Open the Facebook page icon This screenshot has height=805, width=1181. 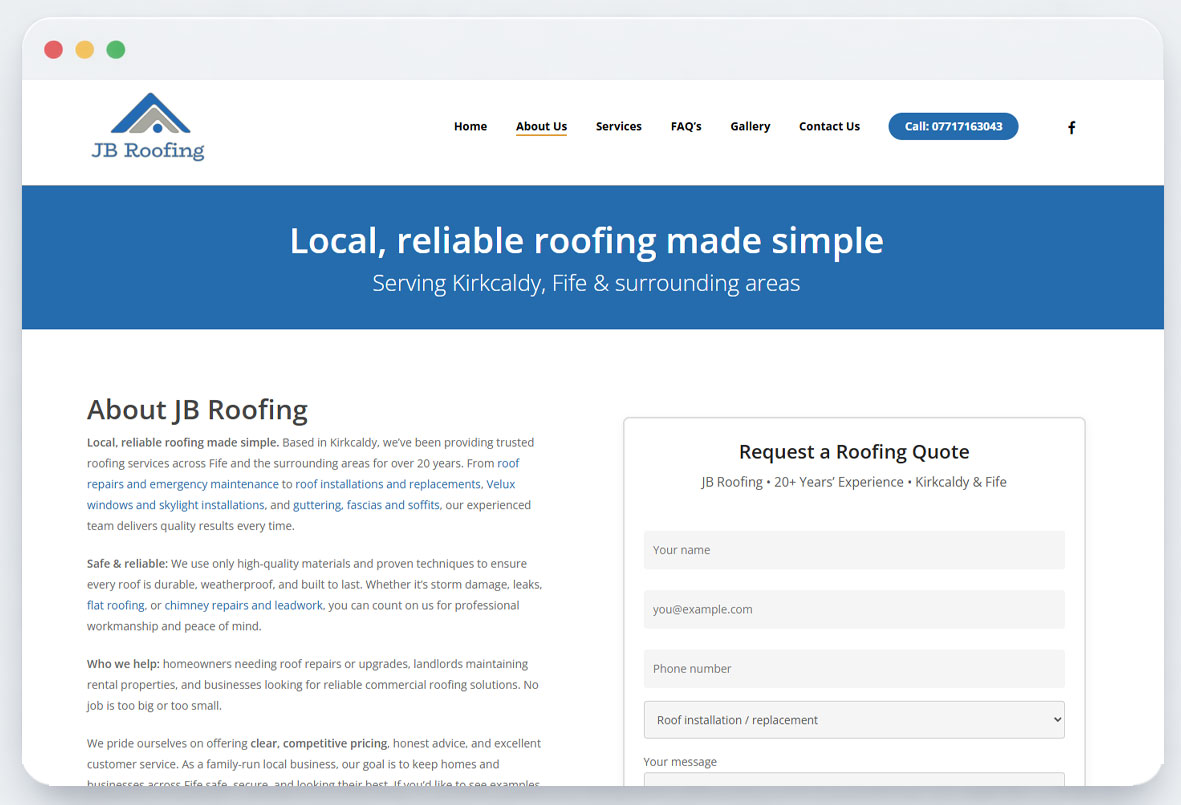1071,127
